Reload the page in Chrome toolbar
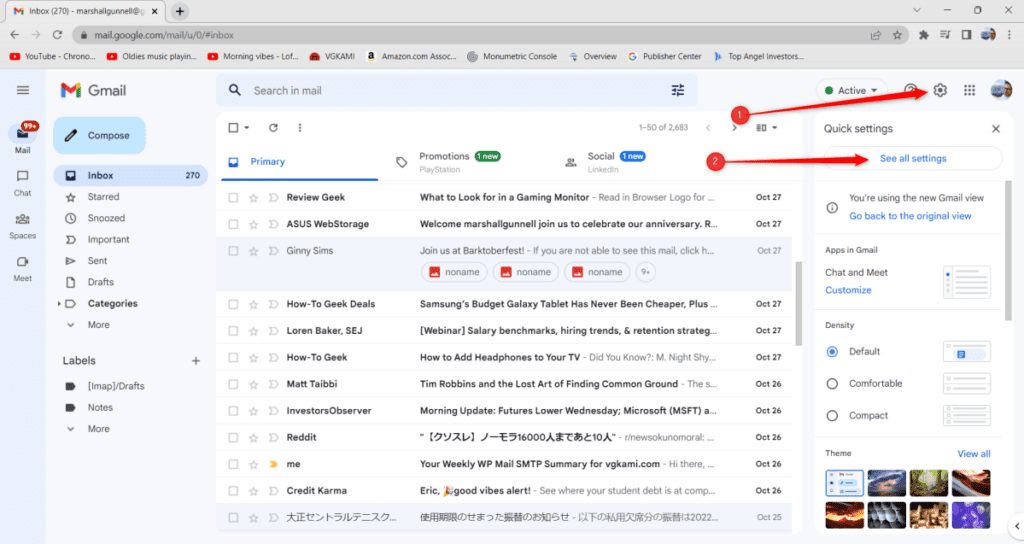The width and height of the screenshot is (1024, 544). (x=57, y=35)
